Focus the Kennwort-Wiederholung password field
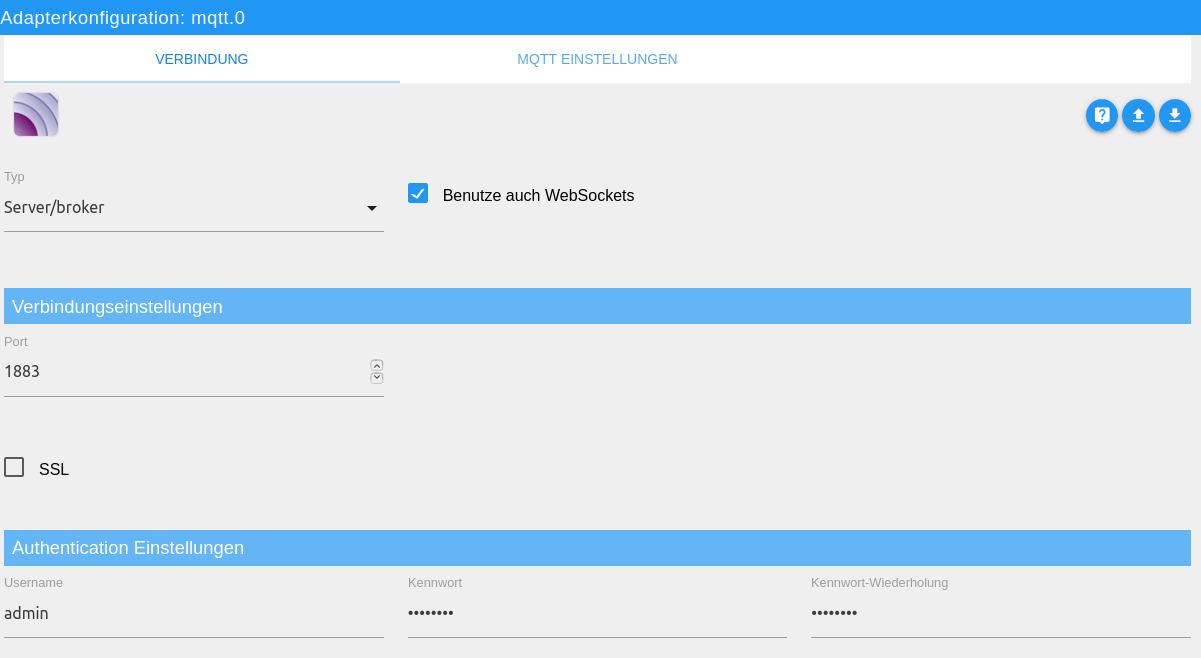 [1001, 614]
